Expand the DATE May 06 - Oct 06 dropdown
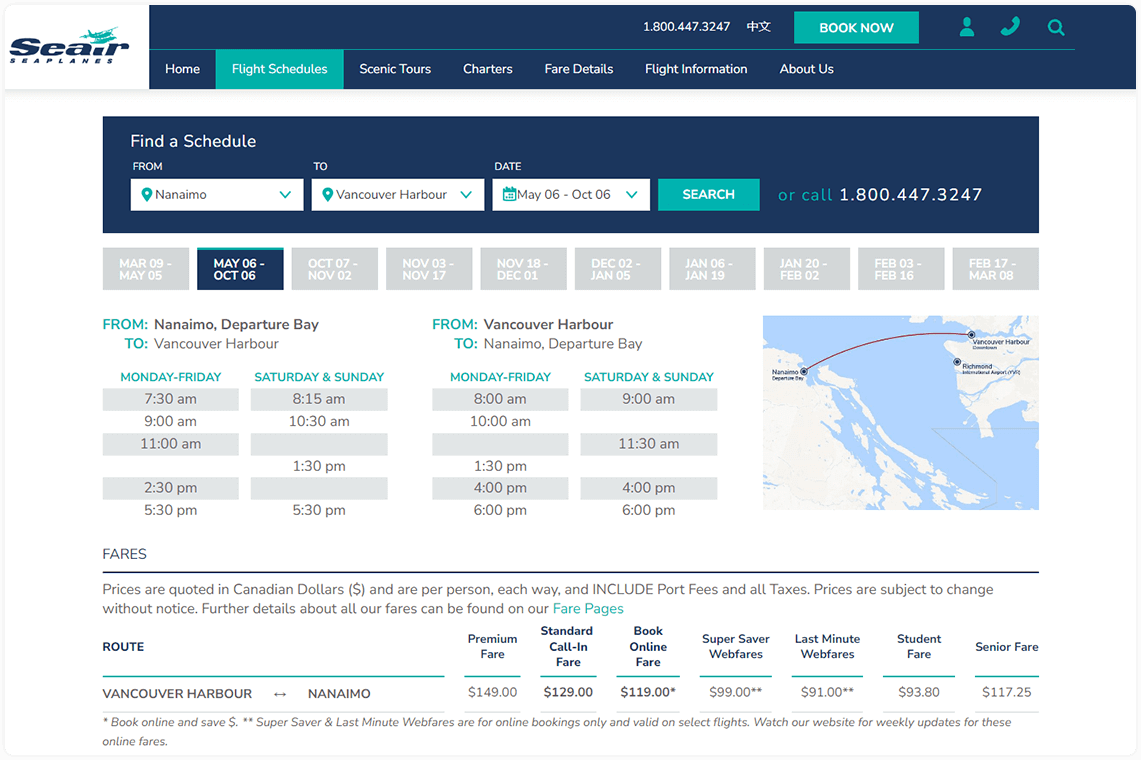1141x760 pixels. pyautogui.click(x=570, y=194)
